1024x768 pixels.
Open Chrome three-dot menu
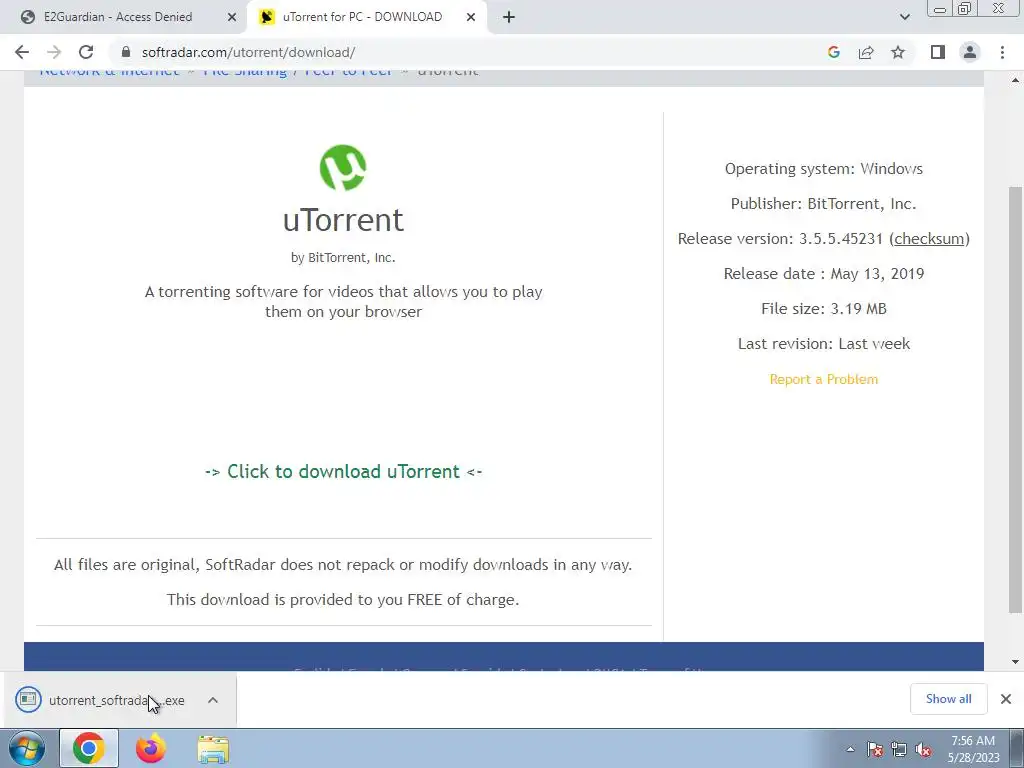click(x=1002, y=52)
